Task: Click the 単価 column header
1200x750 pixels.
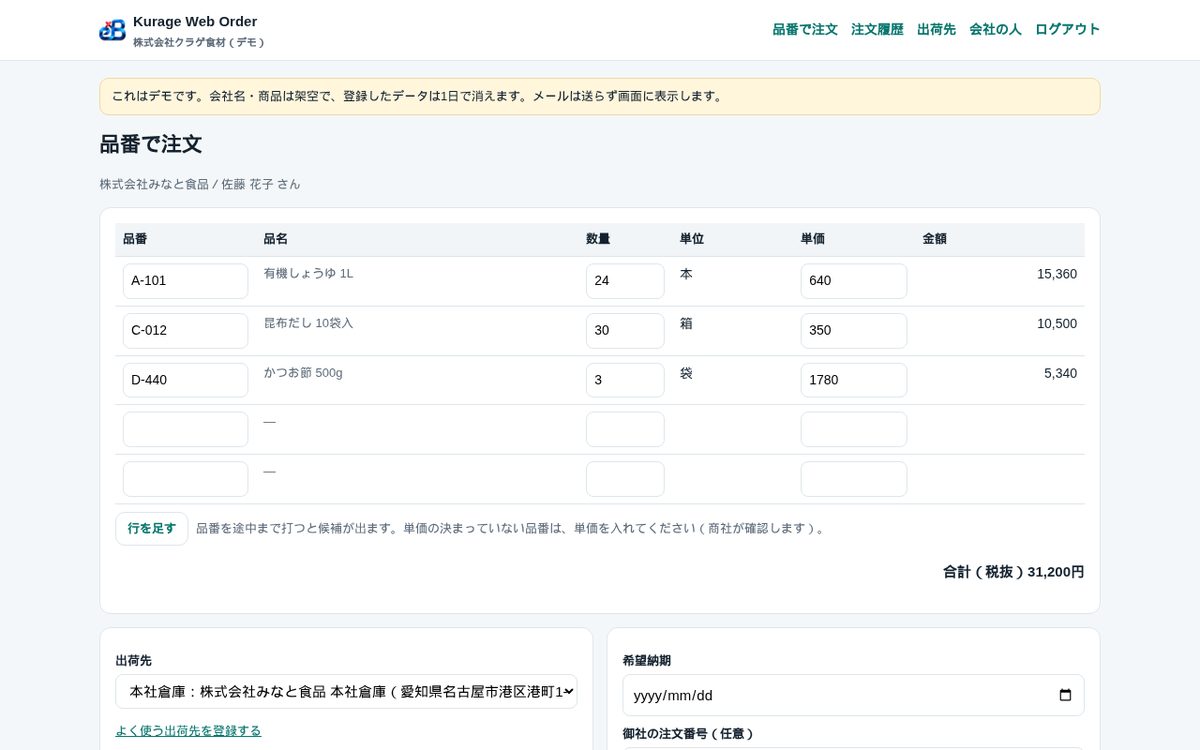Action: click(813, 239)
